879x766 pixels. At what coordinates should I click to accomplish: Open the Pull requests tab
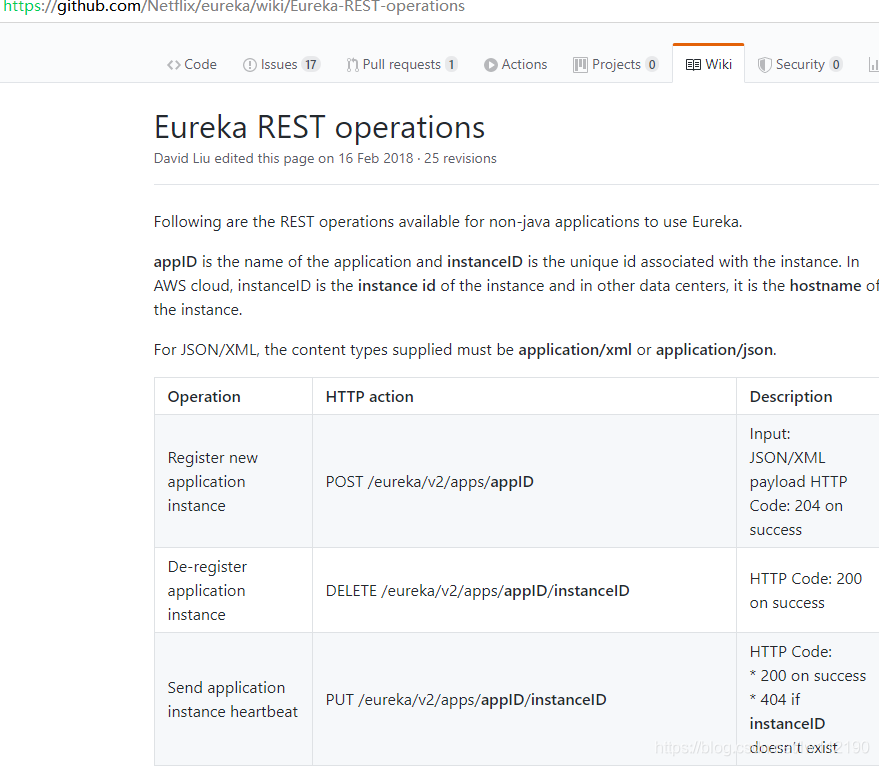(x=402, y=65)
